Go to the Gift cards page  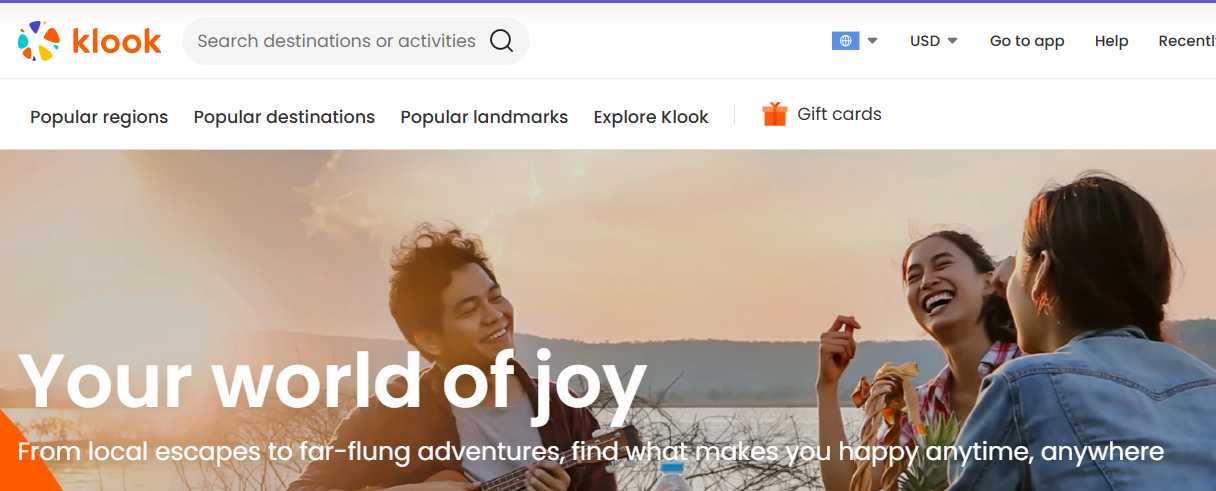pyautogui.click(x=839, y=114)
